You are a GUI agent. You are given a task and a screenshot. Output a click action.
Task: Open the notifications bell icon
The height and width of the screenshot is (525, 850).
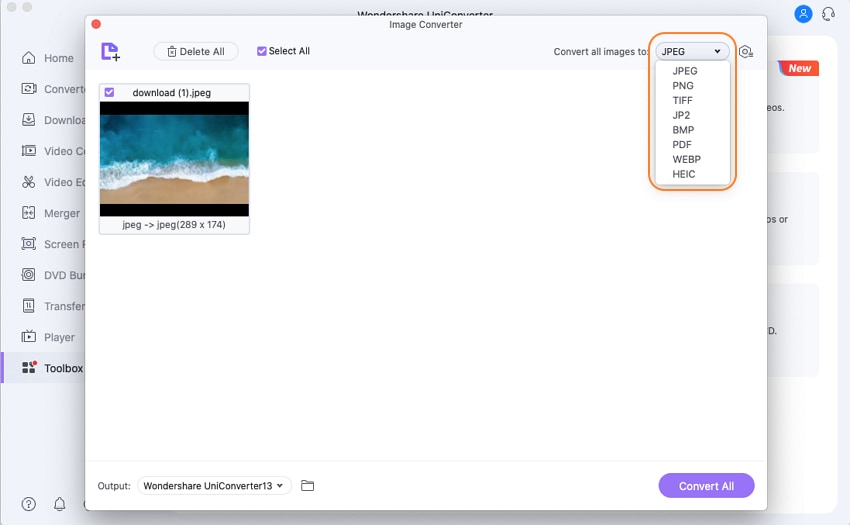pyautogui.click(x=60, y=504)
